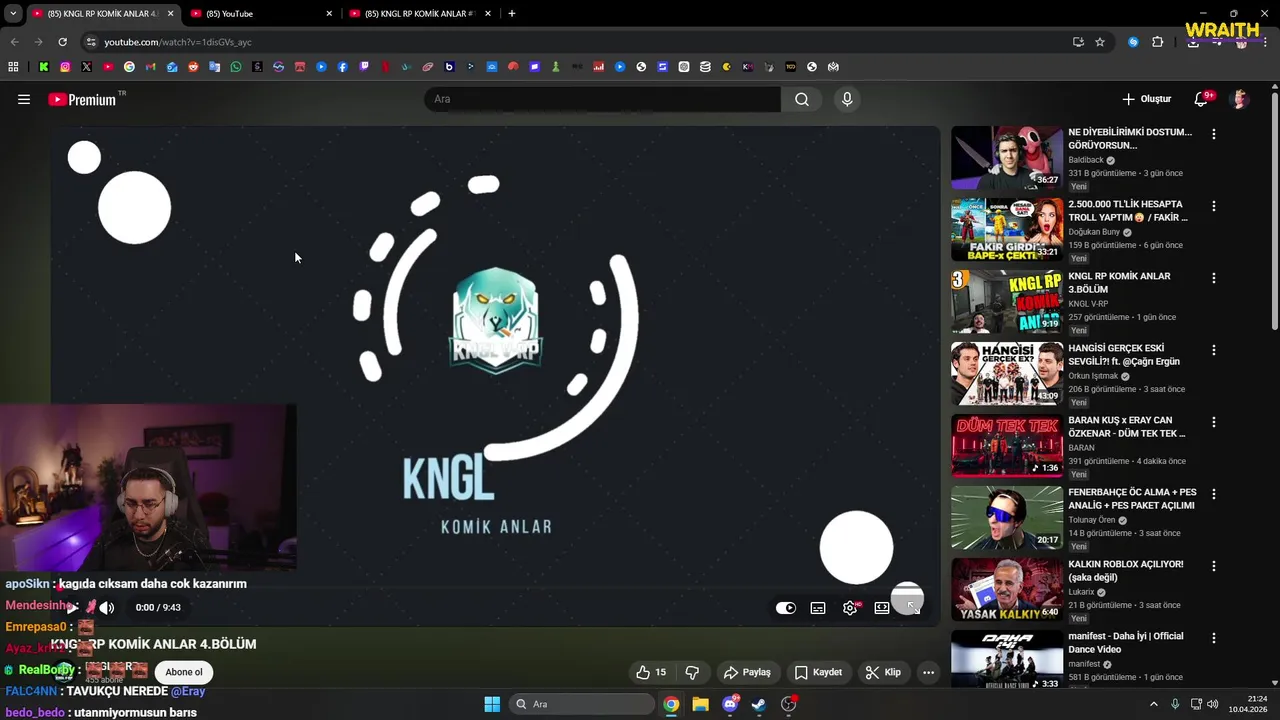Dislike the video with thumbs down
Screen dimensions: 1280x720
pos(692,672)
